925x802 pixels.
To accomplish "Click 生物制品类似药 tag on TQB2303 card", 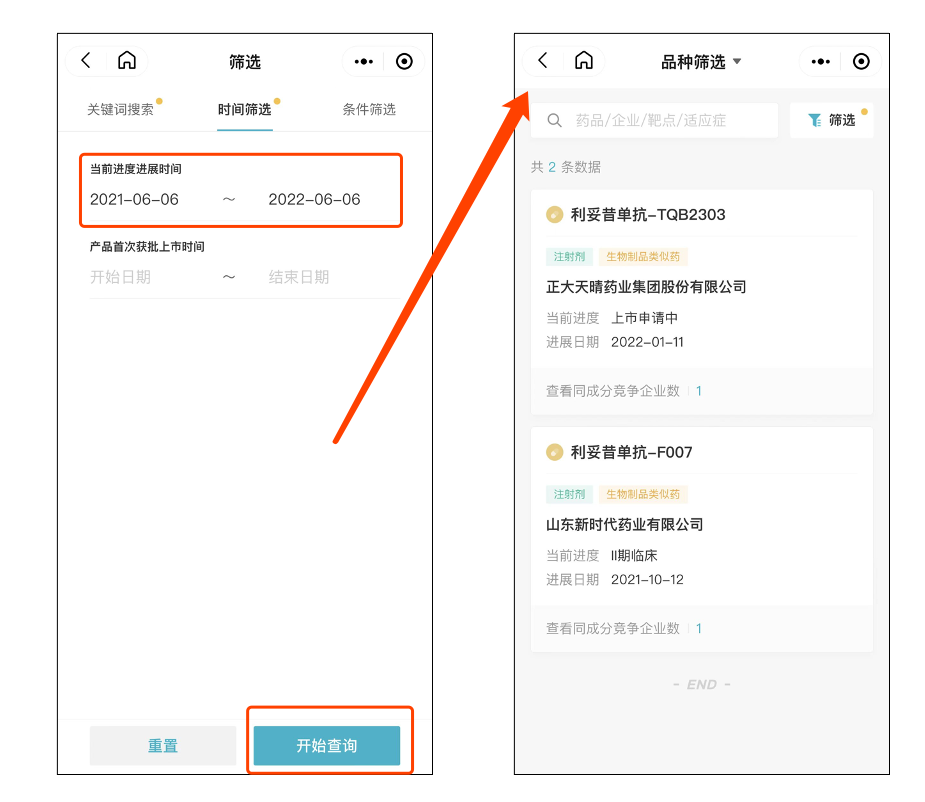I will (x=643, y=257).
